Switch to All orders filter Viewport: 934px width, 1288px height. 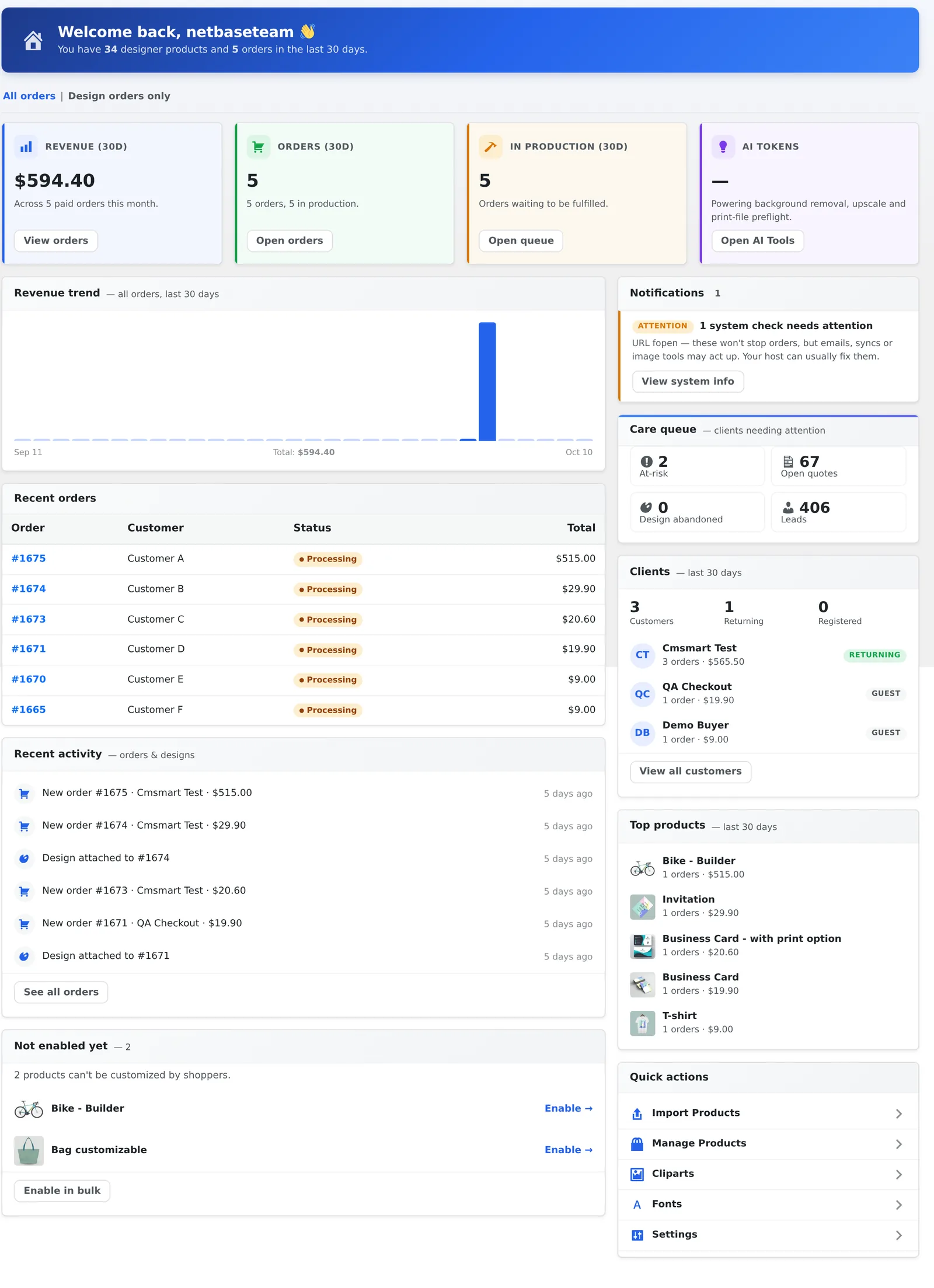pyautogui.click(x=29, y=96)
